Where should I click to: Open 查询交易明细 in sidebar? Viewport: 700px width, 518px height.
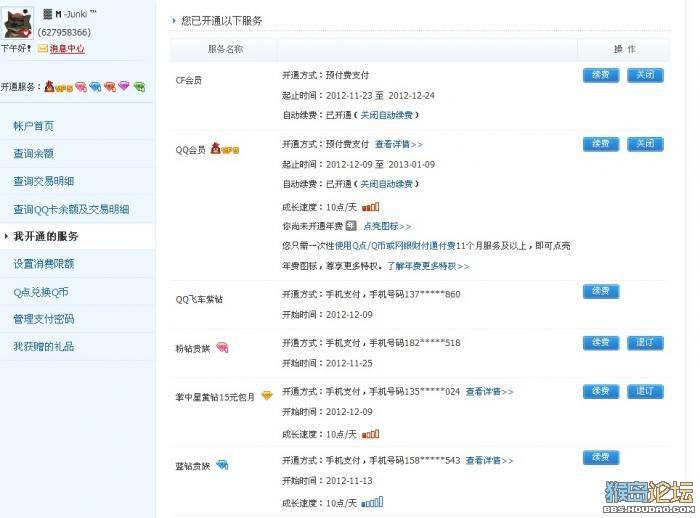(x=44, y=181)
